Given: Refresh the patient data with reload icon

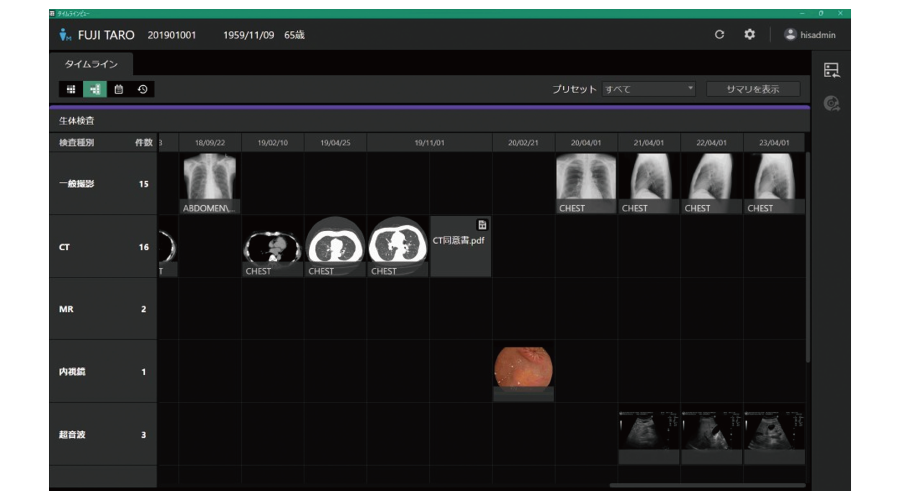Looking at the screenshot, I should [719, 34].
